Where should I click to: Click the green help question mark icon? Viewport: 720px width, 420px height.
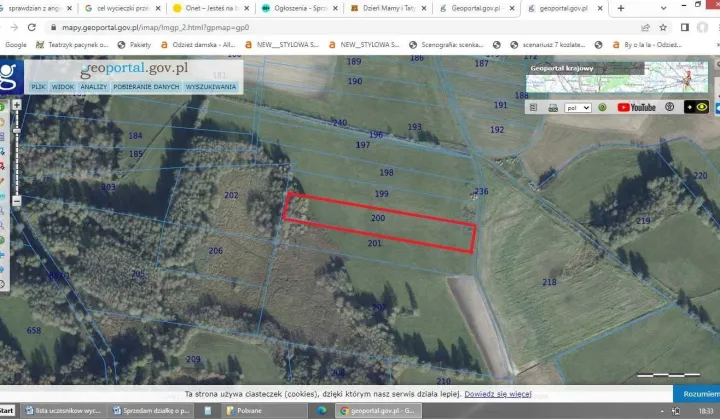point(602,107)
